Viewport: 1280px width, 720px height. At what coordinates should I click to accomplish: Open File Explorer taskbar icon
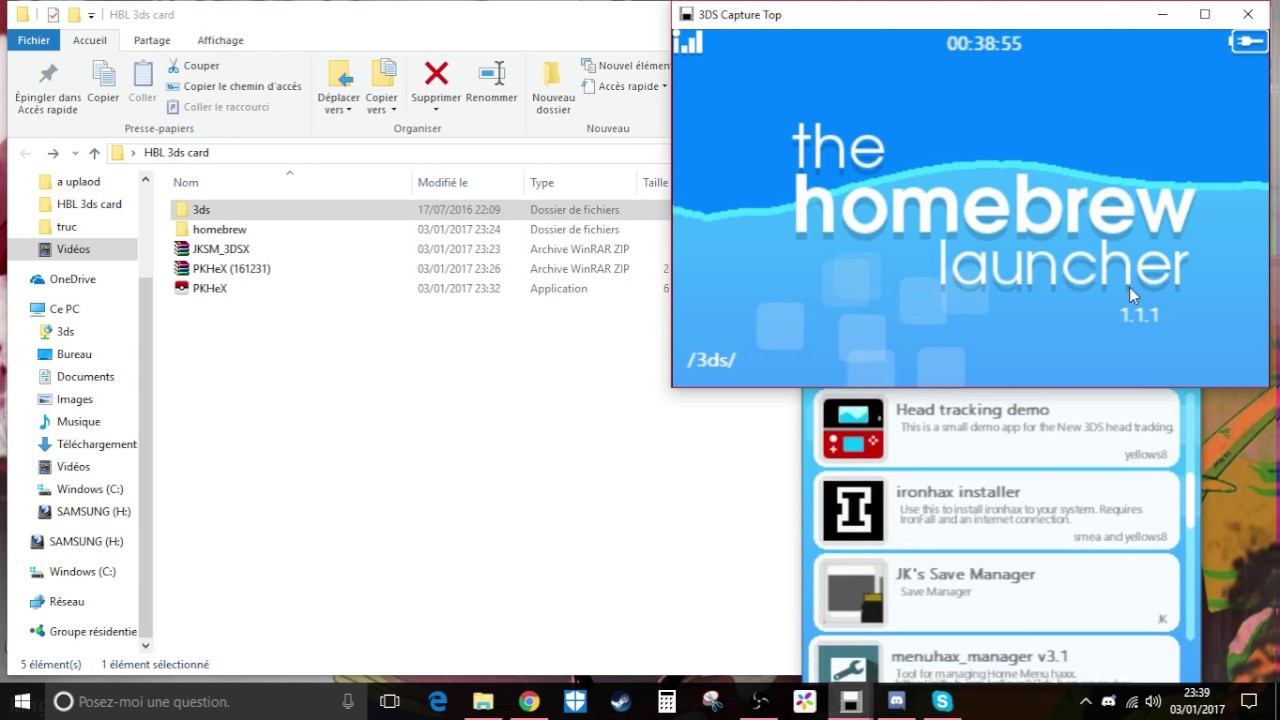(x=483, y=702)
